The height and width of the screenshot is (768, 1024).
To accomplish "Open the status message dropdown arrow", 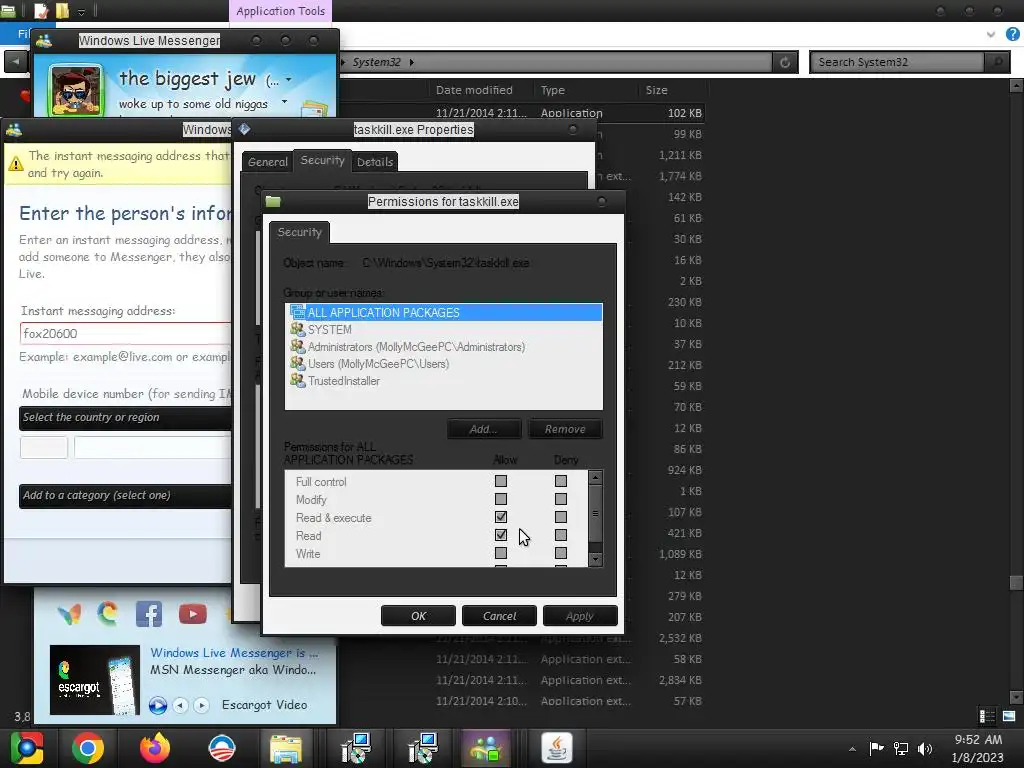I will click(284, 102).
